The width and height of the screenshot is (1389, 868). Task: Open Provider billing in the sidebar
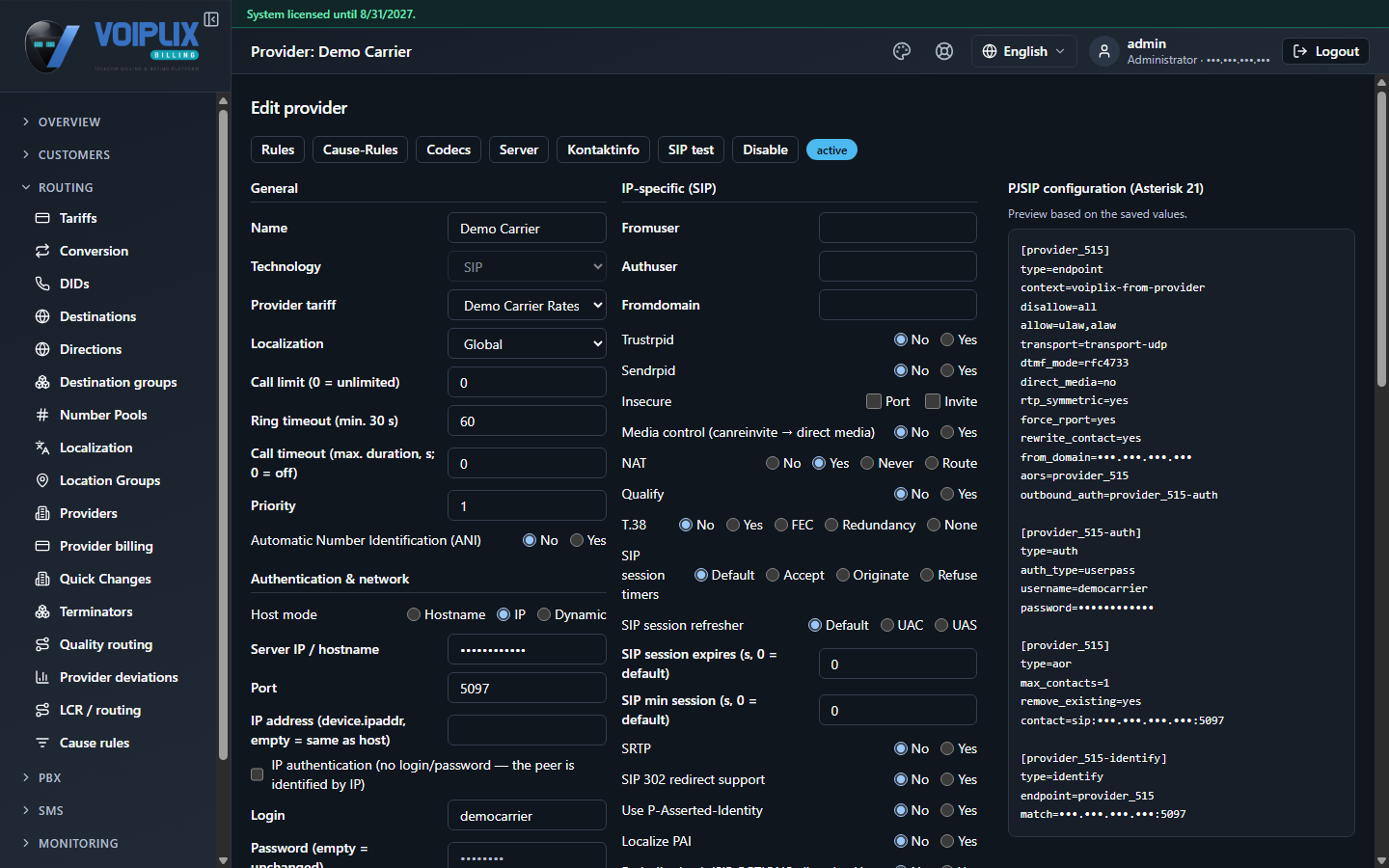point(106,546)
